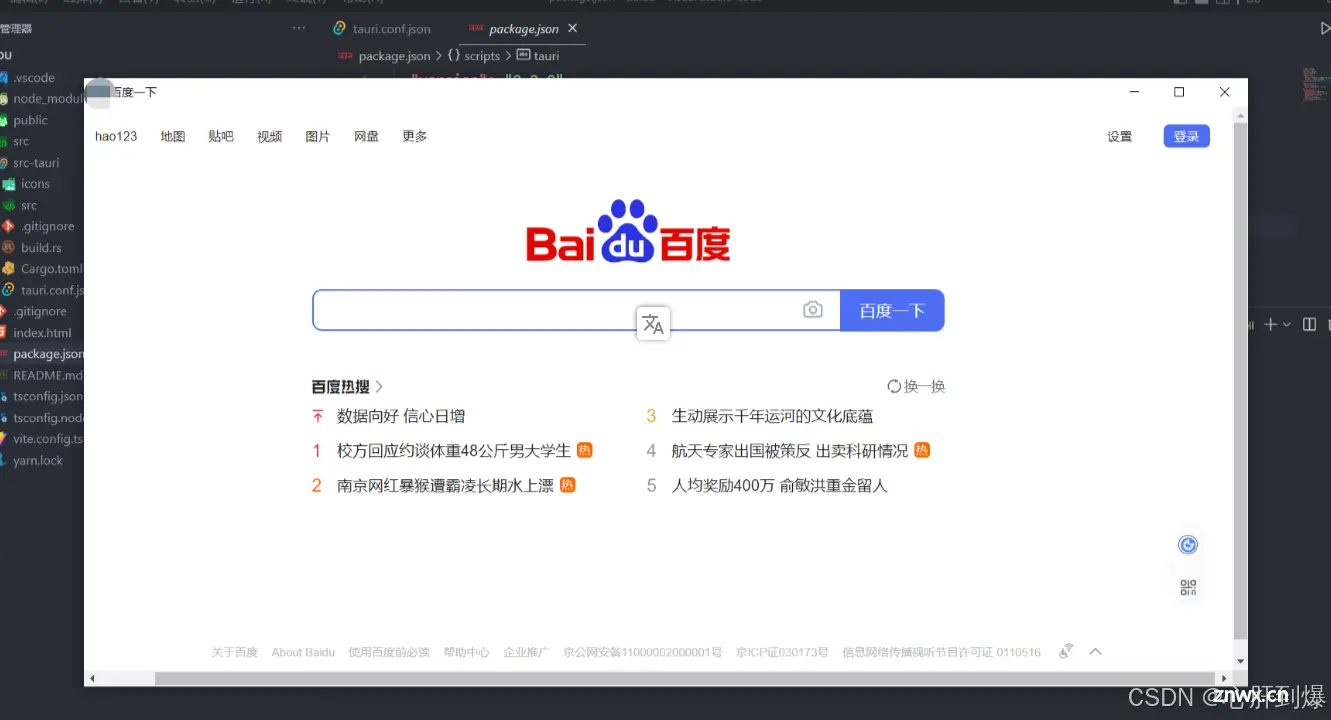Image resolution: width=1331 pixels, height=720 pixels.
Task: Open the 贴吧 nav link
Action: [x=221, y=136]
